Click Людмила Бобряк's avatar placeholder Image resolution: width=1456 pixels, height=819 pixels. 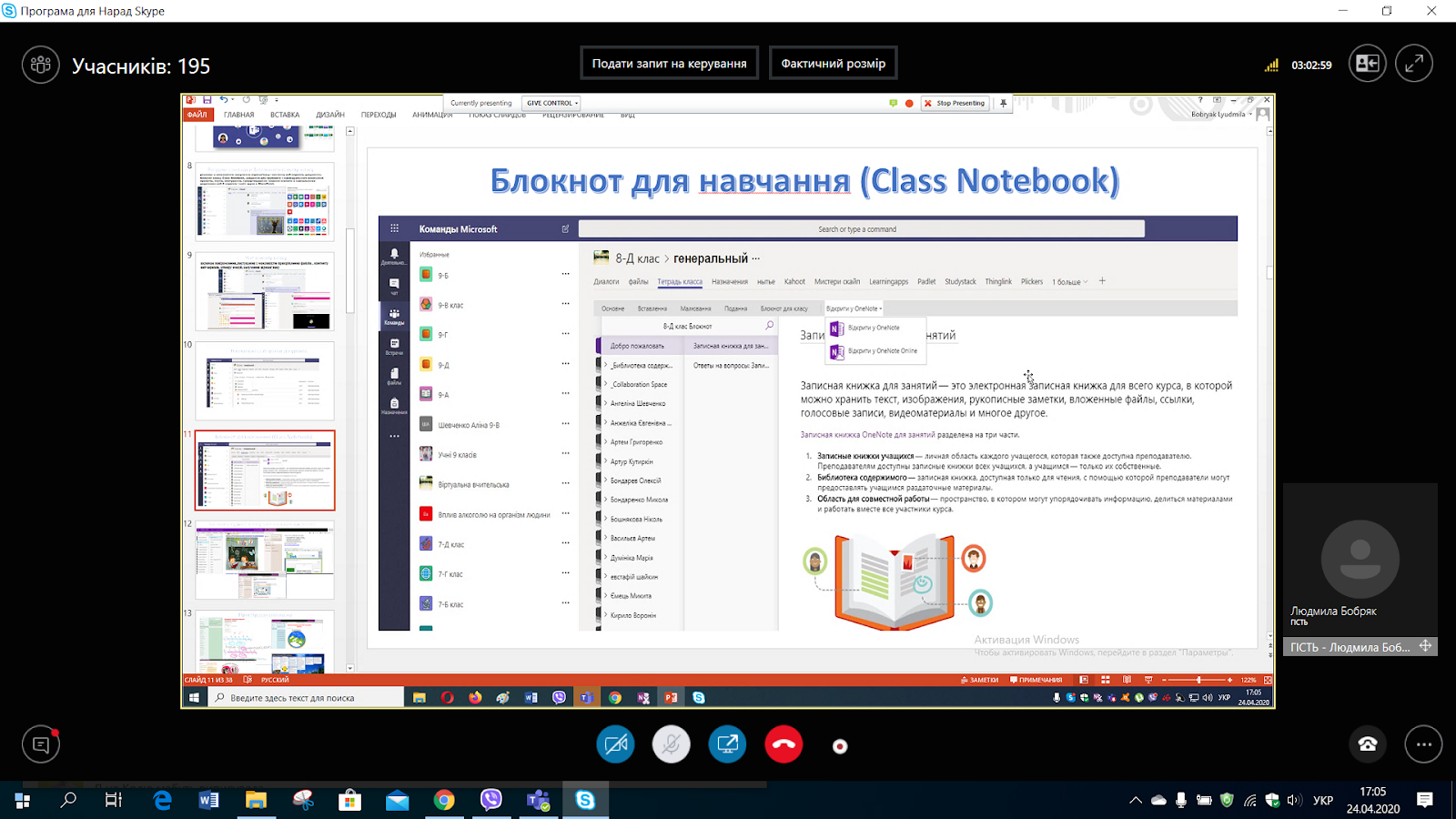click(x=1360, y=559)
